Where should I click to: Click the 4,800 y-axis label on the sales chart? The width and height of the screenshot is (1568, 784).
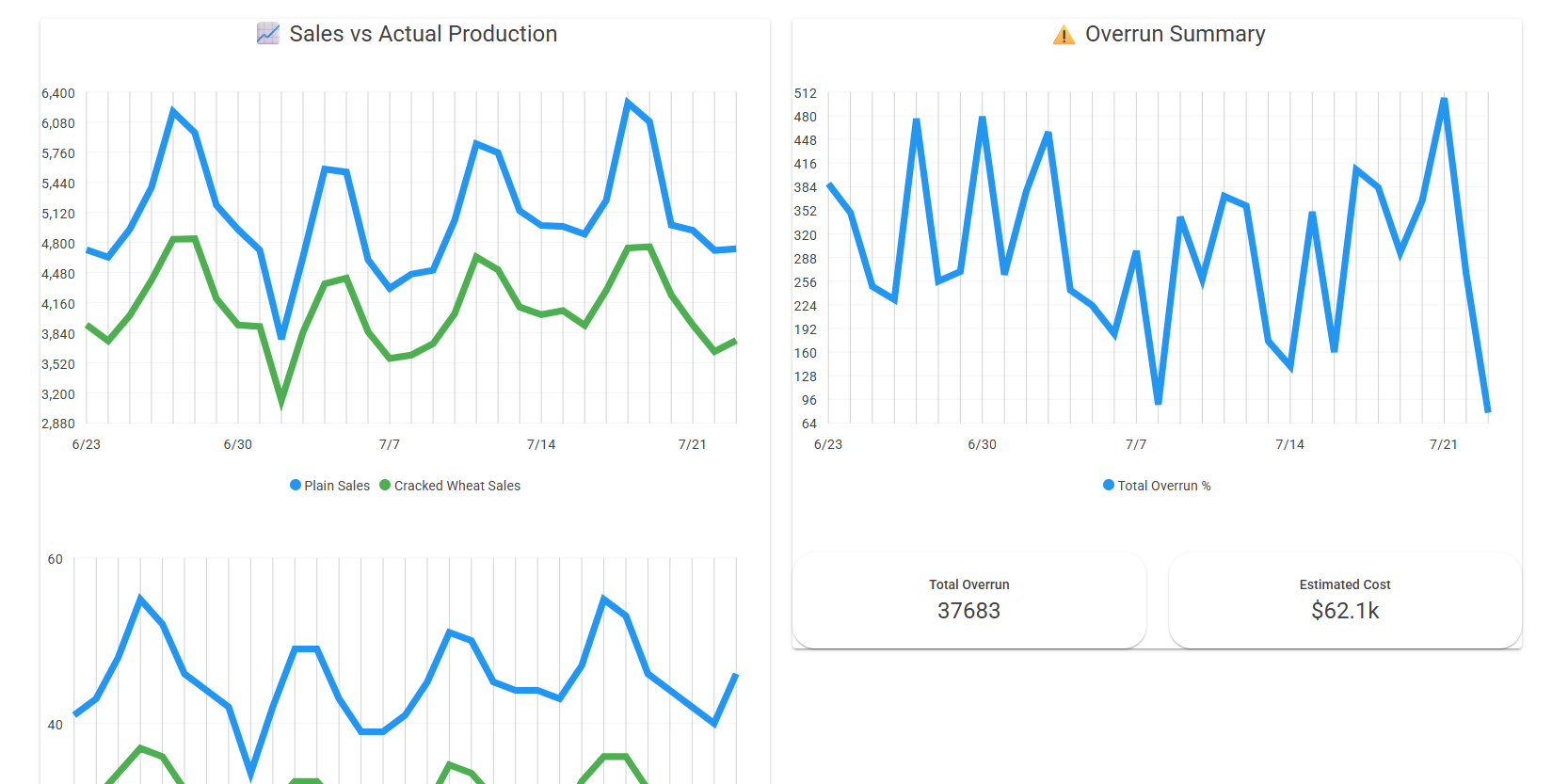pyautogui.click(x=58, y=244)
